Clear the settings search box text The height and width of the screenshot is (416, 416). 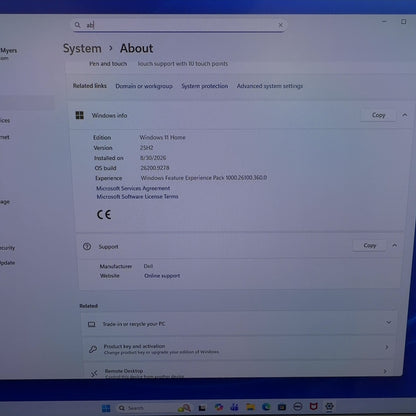[281, 25]
